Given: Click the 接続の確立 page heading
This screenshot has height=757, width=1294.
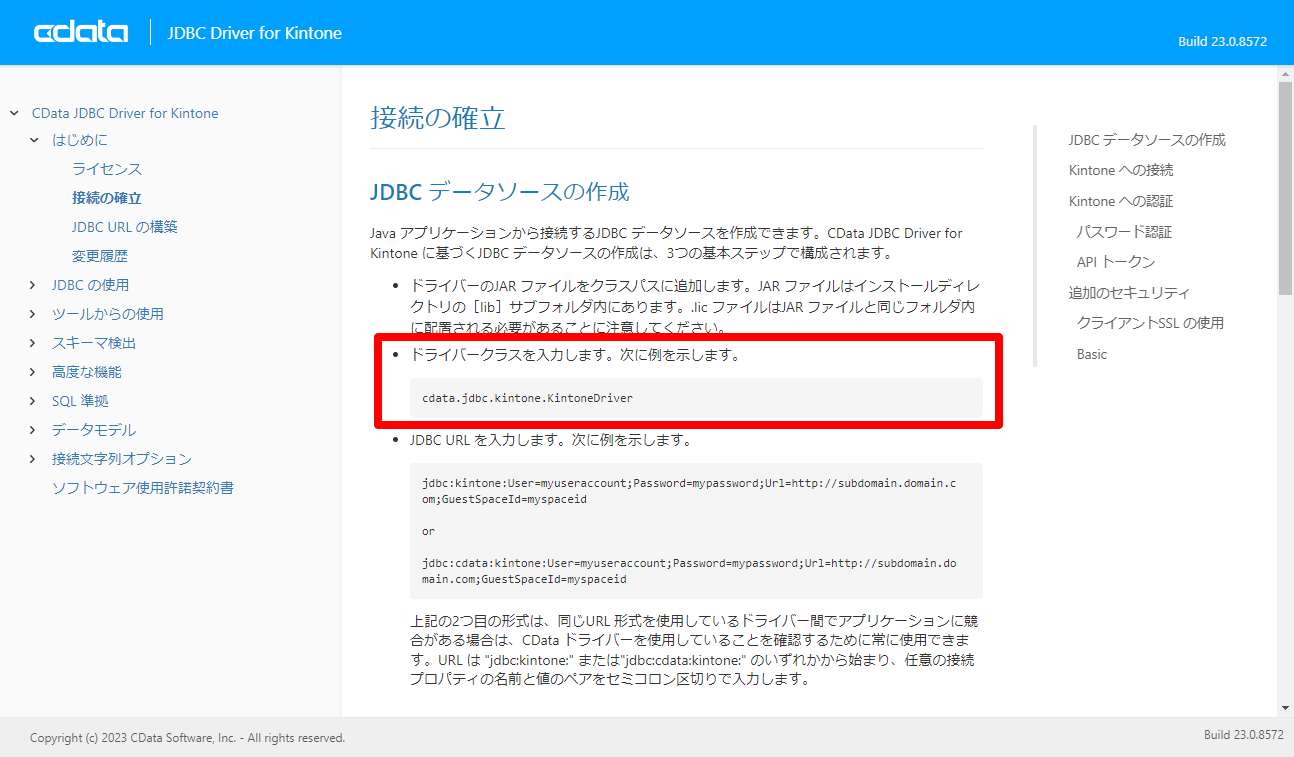Looking at the screenshot, I should pos(438,118).
